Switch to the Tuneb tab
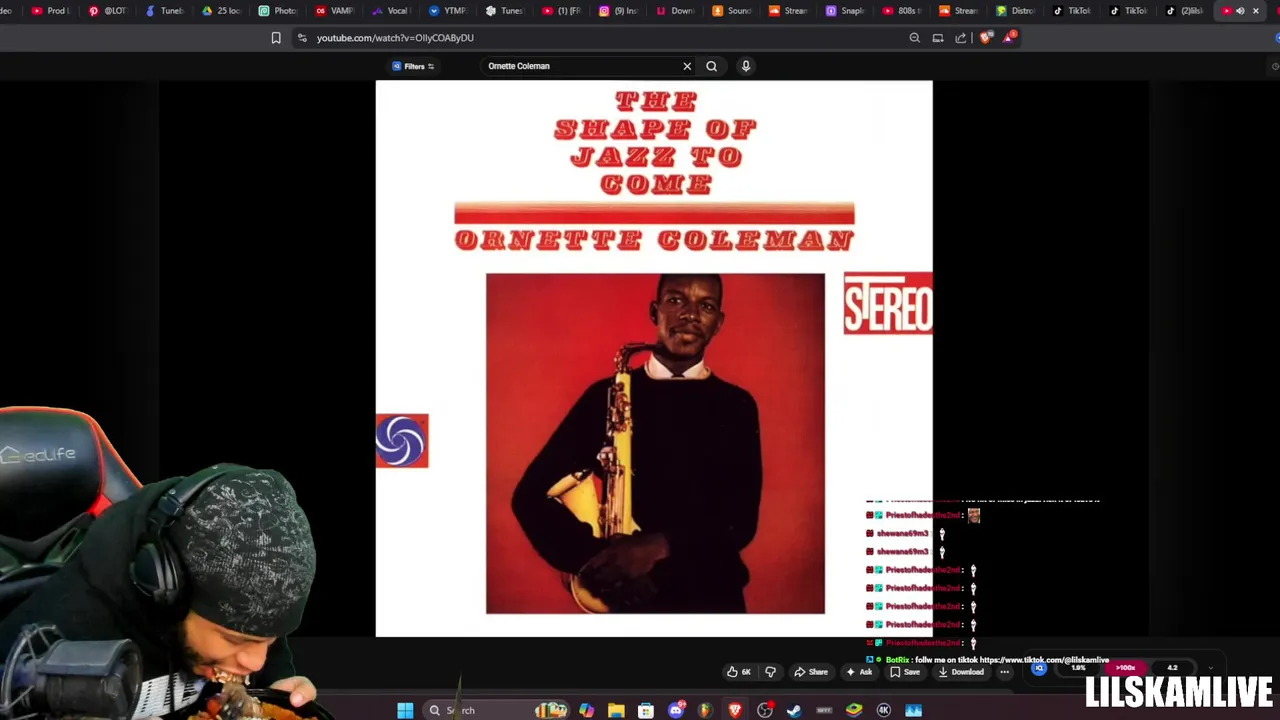The image size is (1280, 720). click(x=165, y=11)
